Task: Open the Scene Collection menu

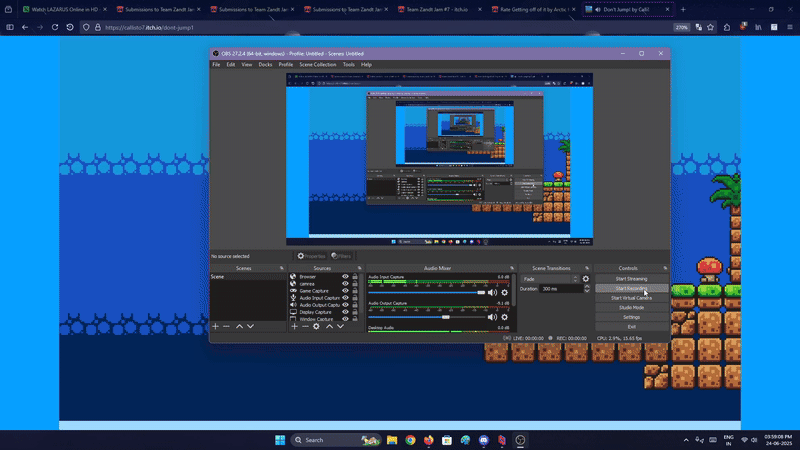Action: (x=317, y=64)
